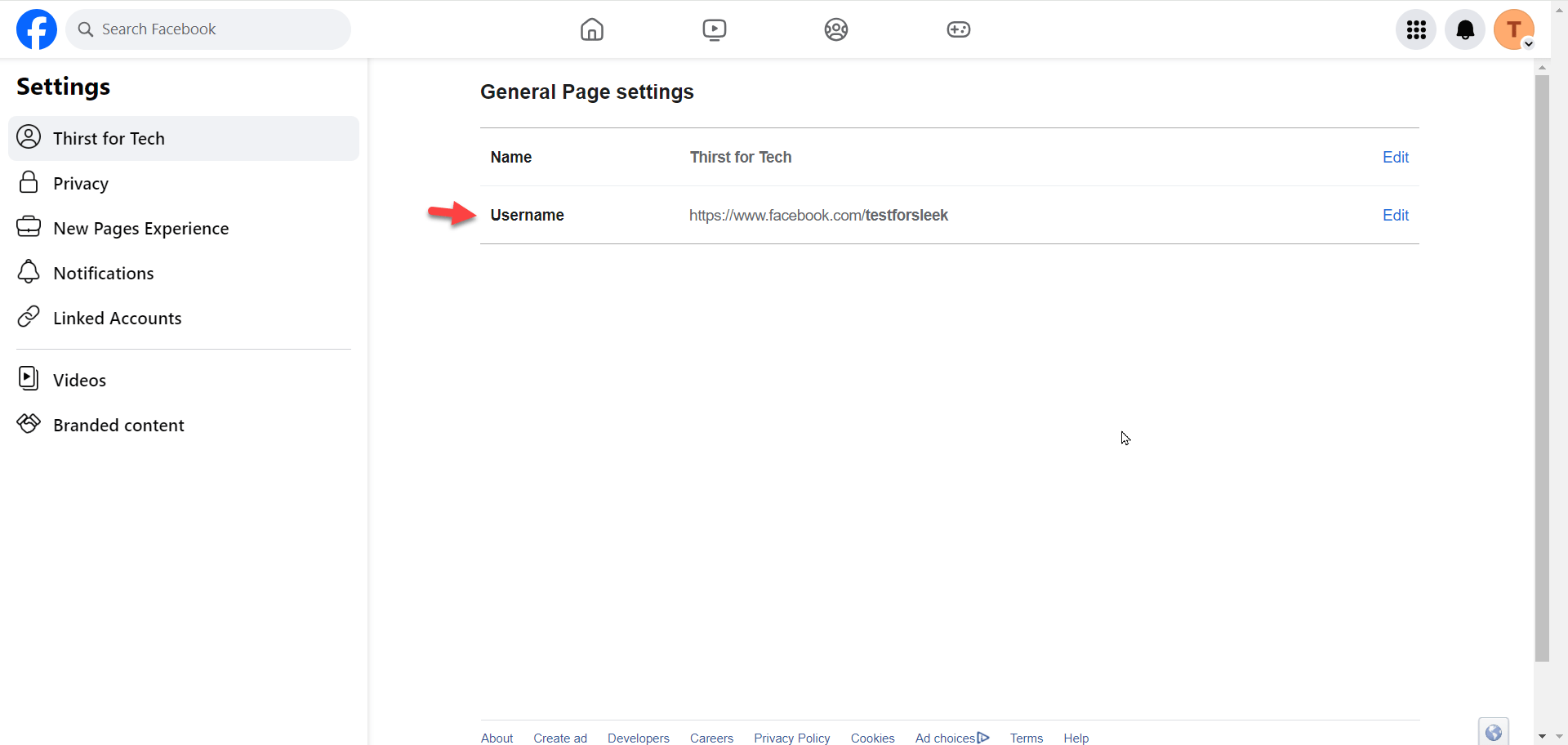Open the notifications bell icon
Screen dimensions: 1568x745
[1465, 29]
